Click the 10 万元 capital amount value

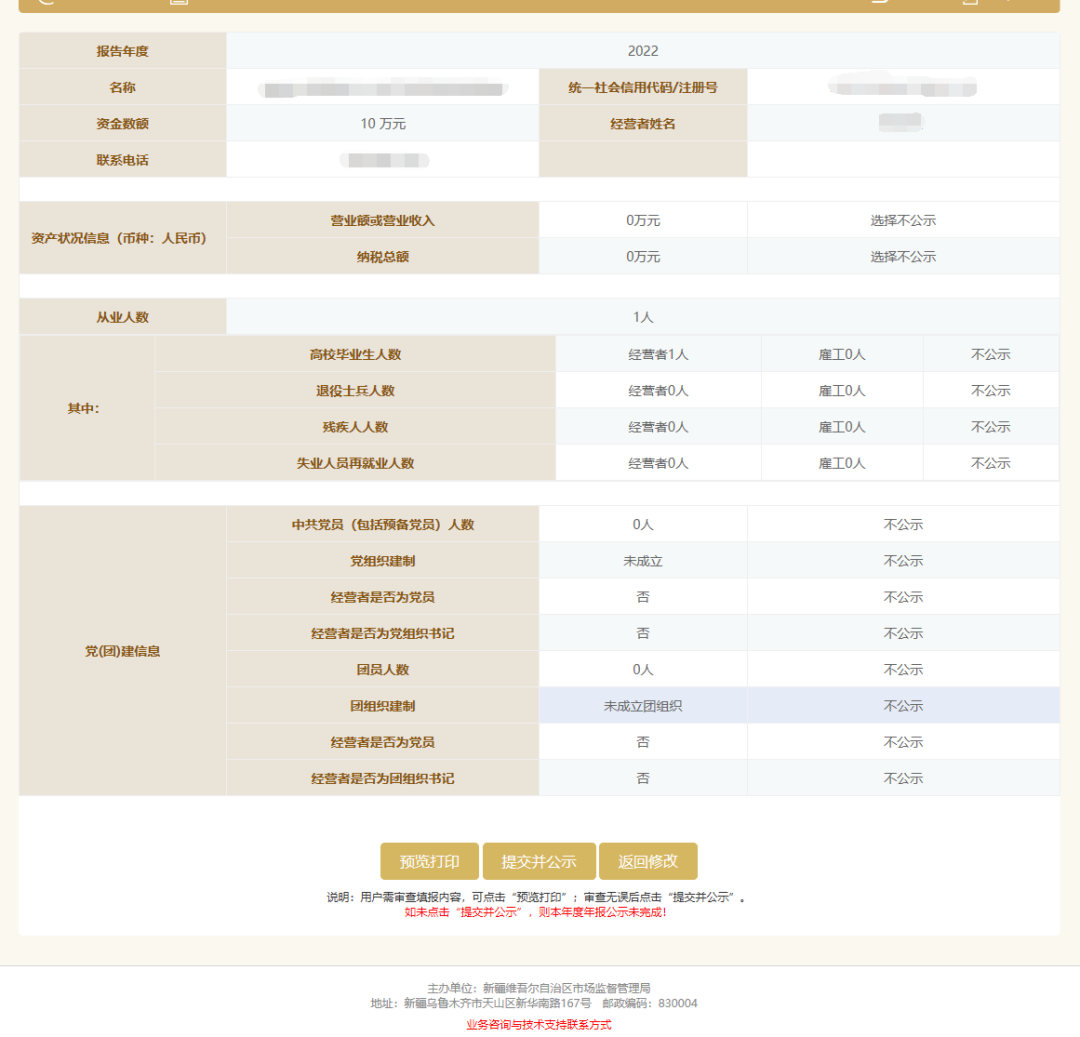coord(383,124)
